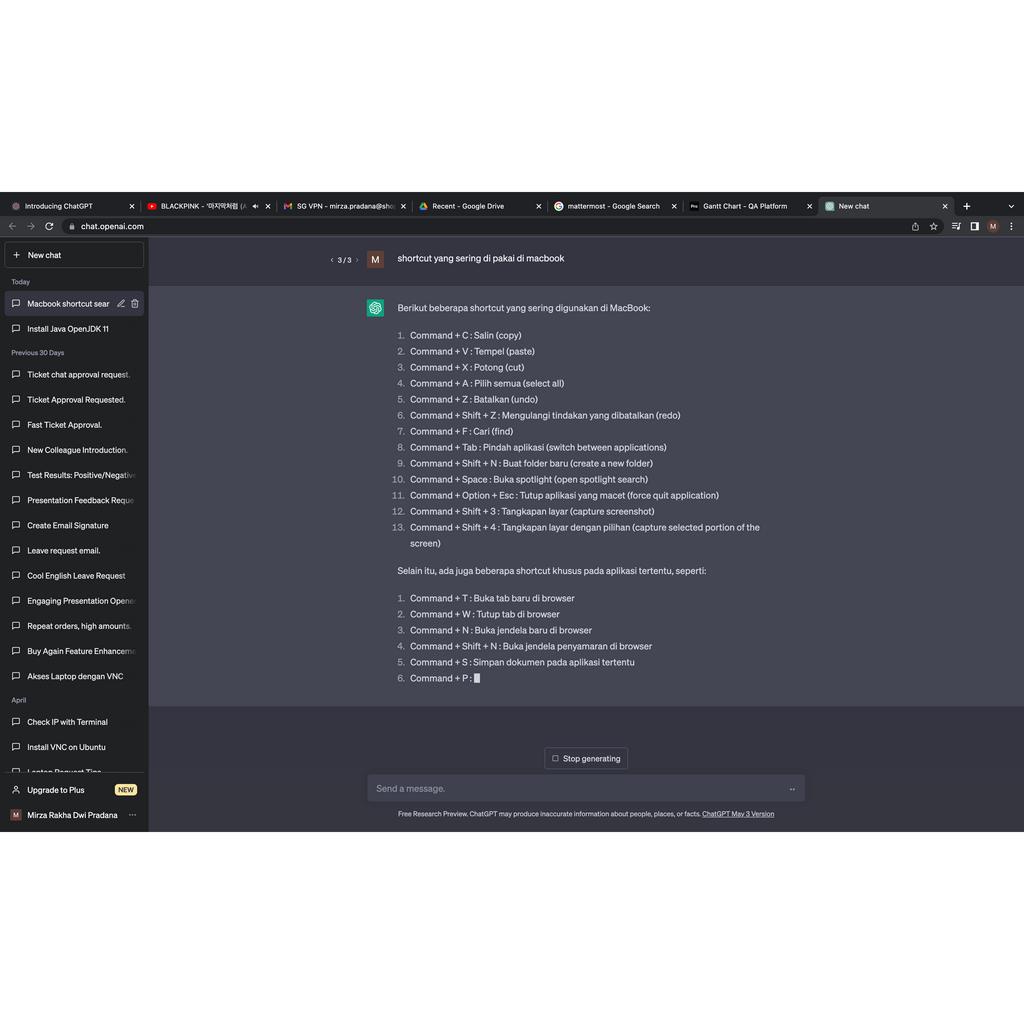Open the Install Java OpenJDK 11 chat
Viewport: 1024px width, 1024px height.
point(68,329)
